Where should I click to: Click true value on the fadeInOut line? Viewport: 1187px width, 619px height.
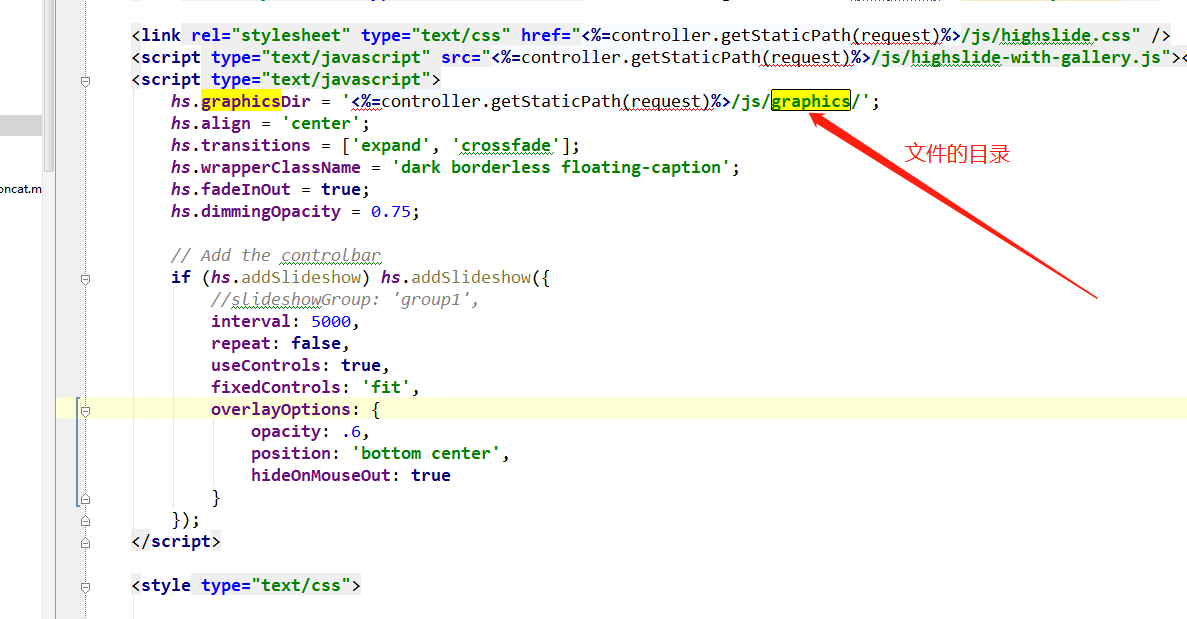coord(341,189)
